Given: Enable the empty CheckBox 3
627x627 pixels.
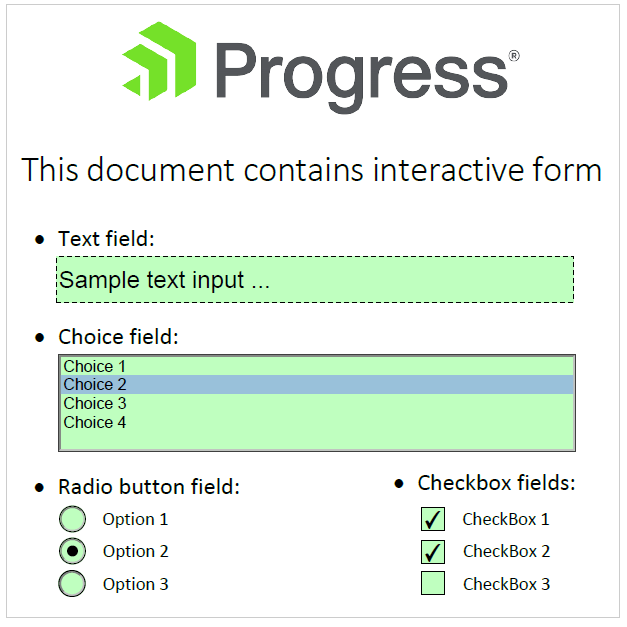Looking at the screenshot, I should point(433,583).
